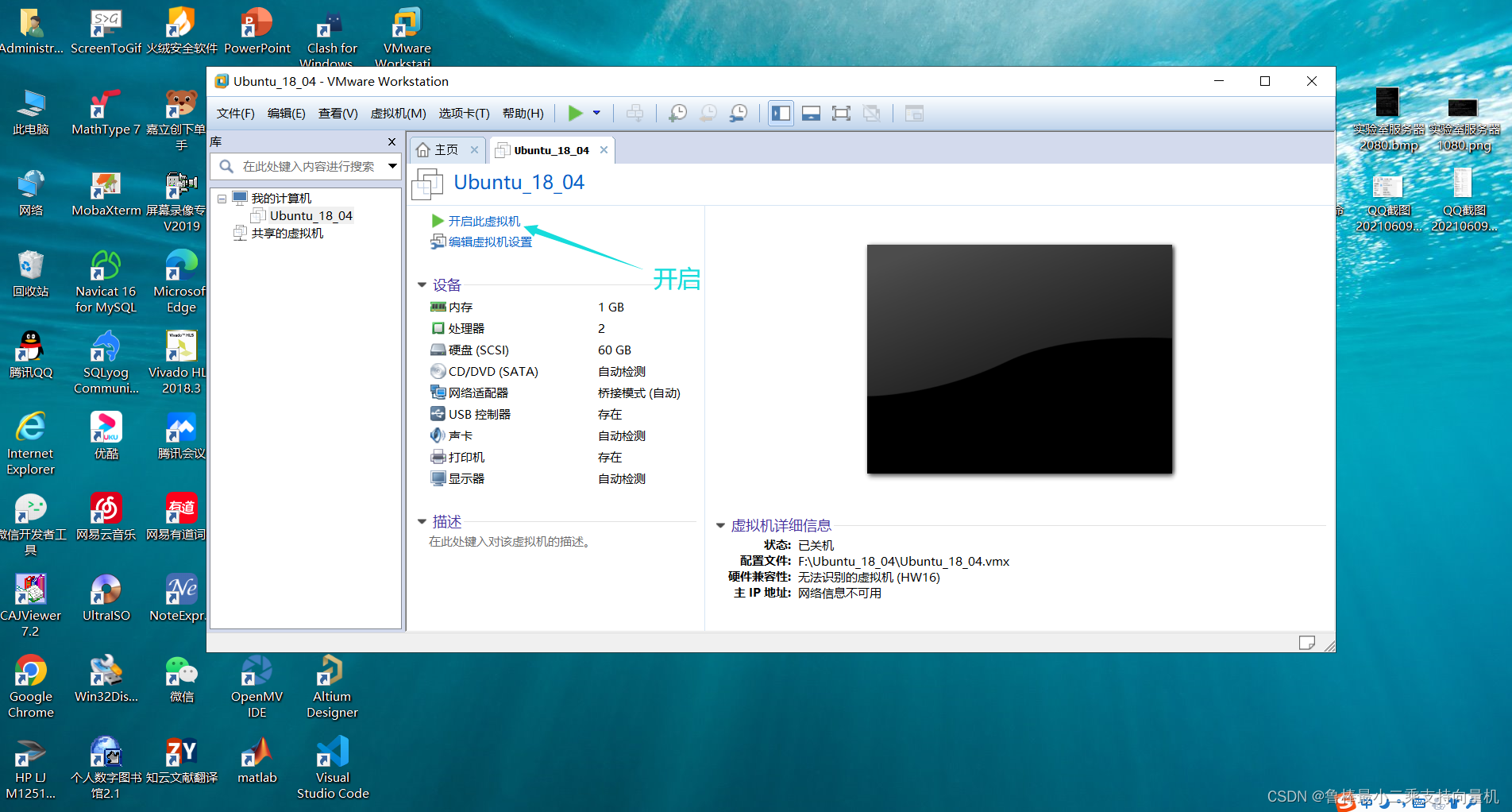The width and height of the screenshot is (1512, 812).
Task: Open the Internet Explorer desktop icon
Action: click(x=31, y=444)
